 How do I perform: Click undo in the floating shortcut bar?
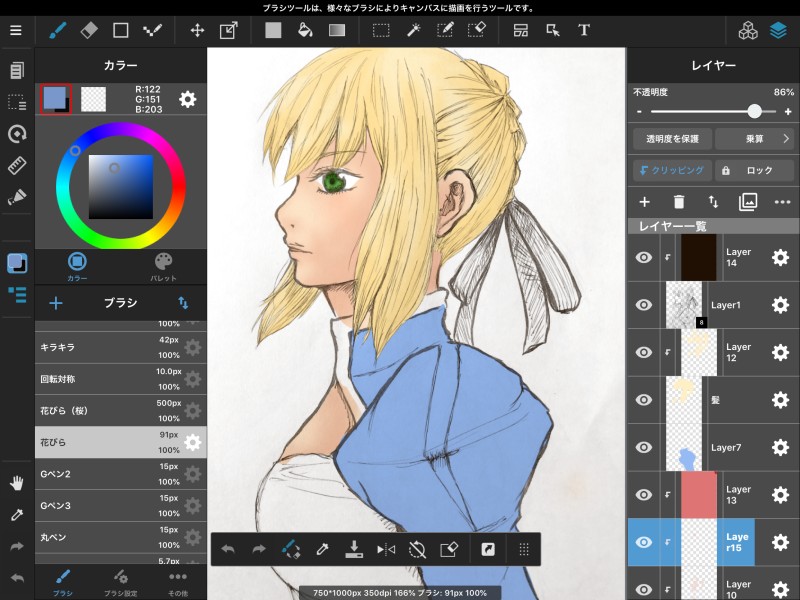point(228,549)
